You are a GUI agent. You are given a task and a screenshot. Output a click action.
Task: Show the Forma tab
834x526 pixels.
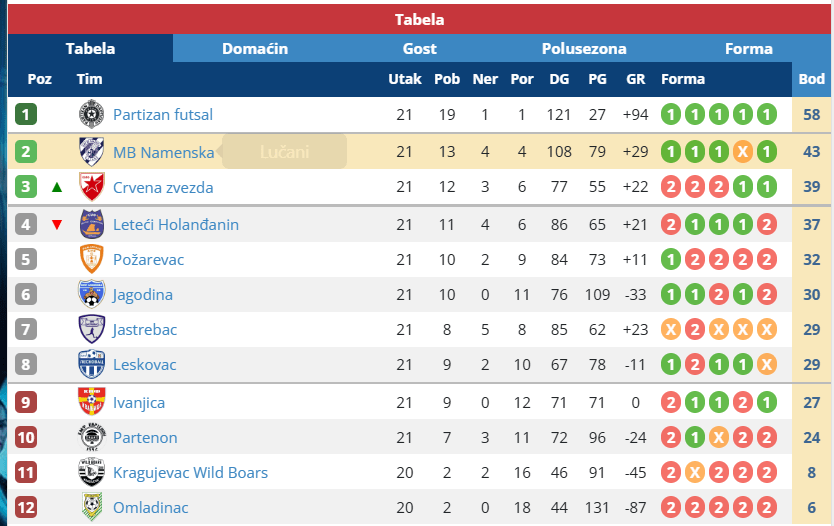pyautogui.click(x=749, y=48)
